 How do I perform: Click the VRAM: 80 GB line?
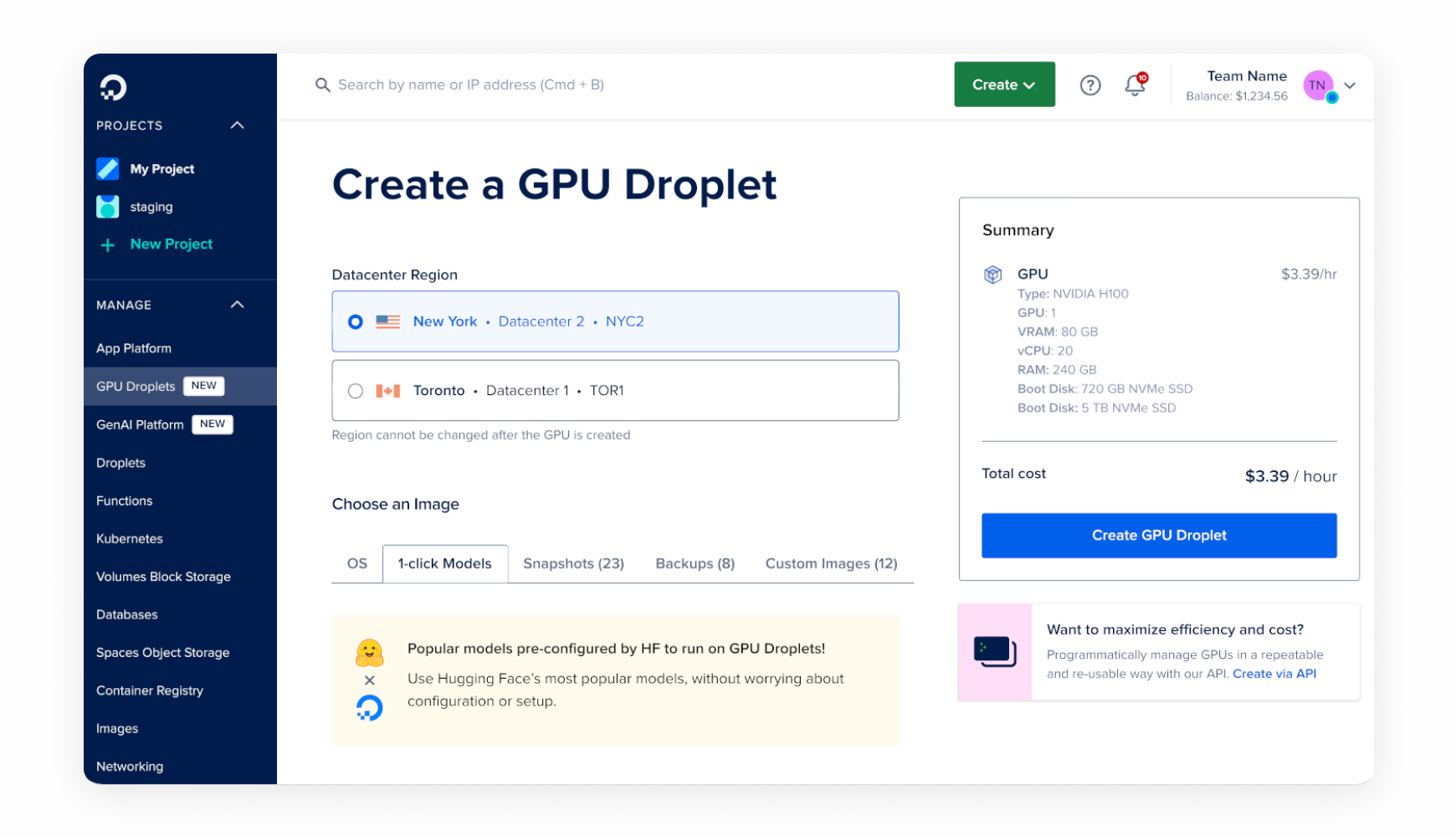pos(1058,332)
